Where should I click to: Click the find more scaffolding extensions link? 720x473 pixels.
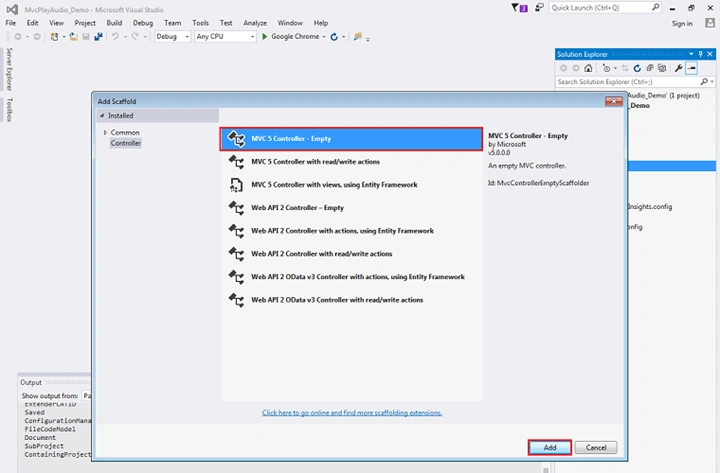(x=352, y=413)
